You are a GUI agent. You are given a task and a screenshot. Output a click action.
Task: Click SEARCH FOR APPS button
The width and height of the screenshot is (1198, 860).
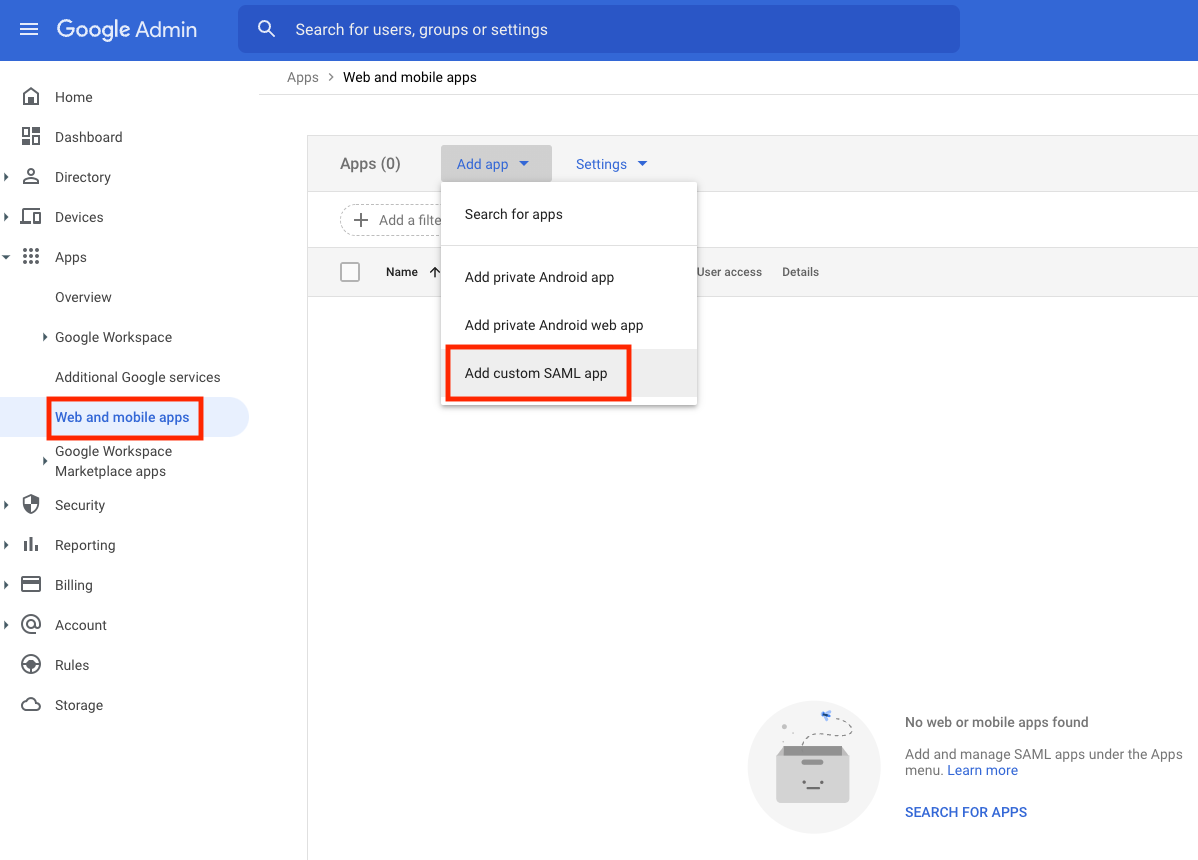click(x=966, y=812)
